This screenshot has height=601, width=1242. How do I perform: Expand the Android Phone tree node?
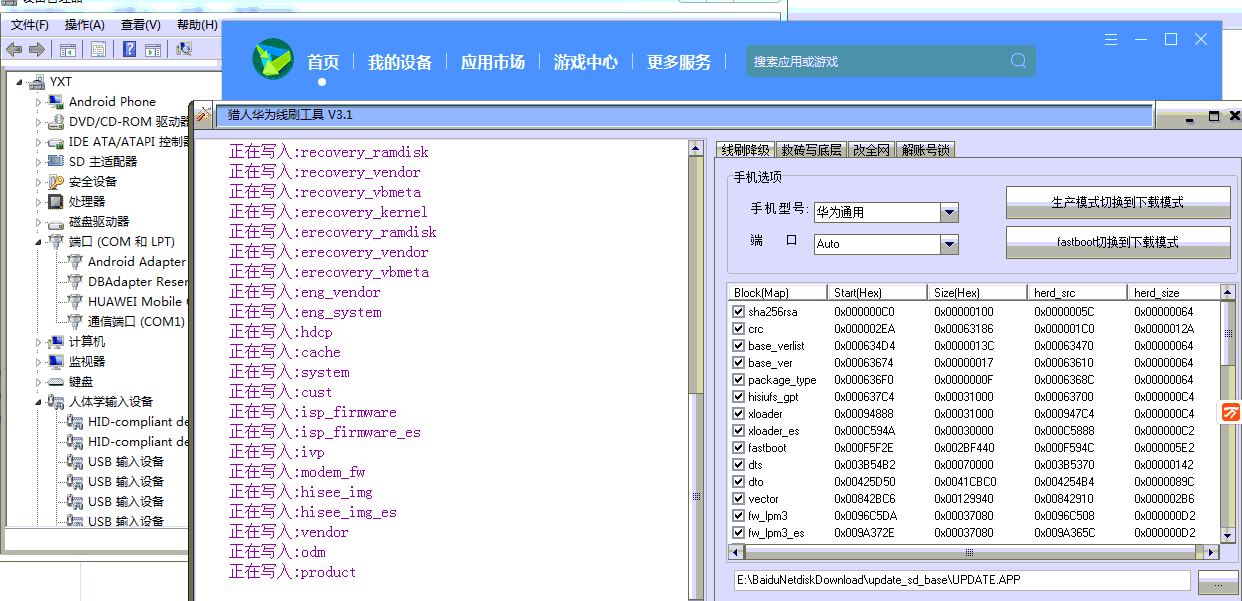click(39, 102)
